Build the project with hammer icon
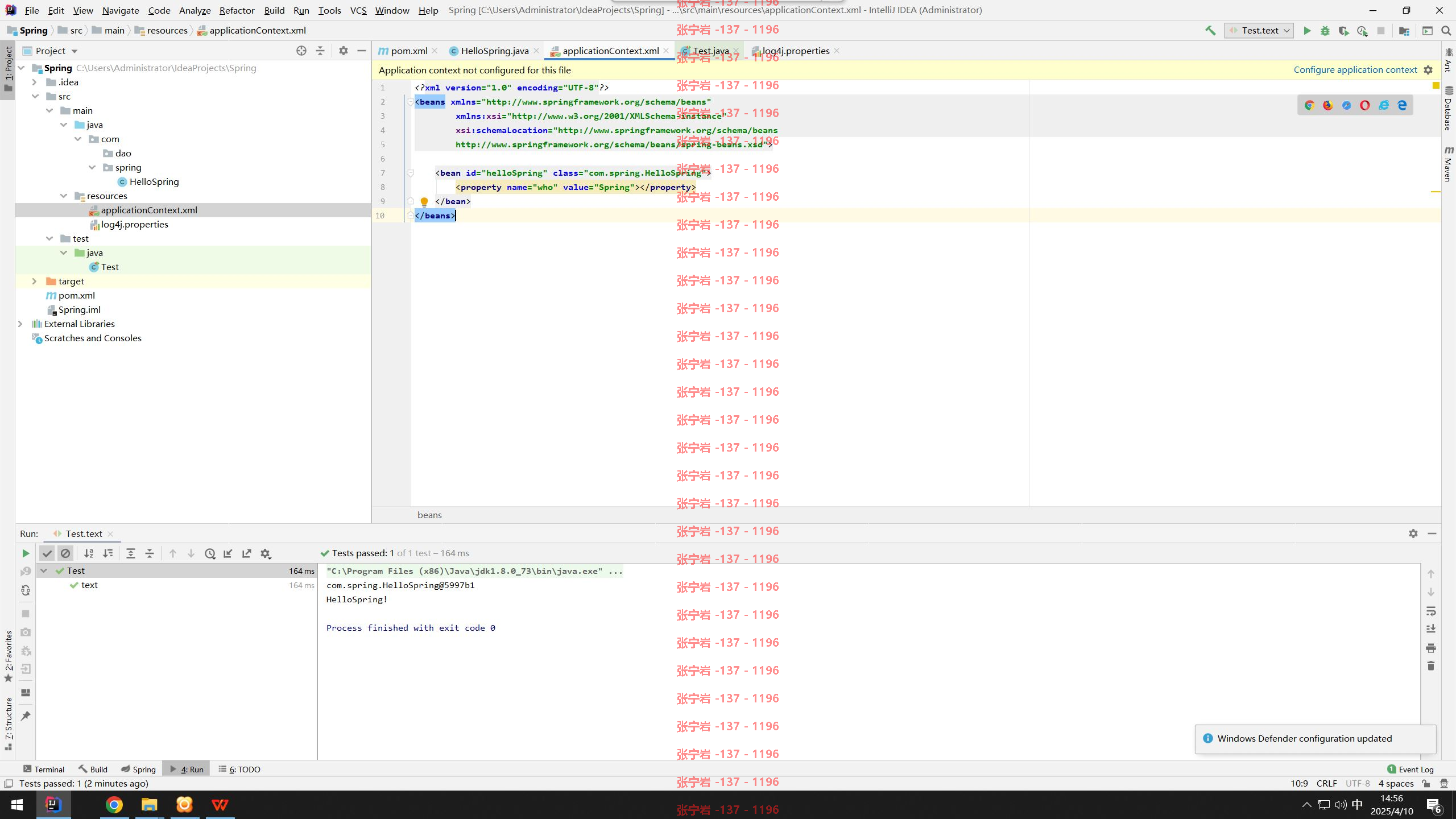Image resolution: width=1456 pixels, height=819 pixels. (x=1210, y=31)
